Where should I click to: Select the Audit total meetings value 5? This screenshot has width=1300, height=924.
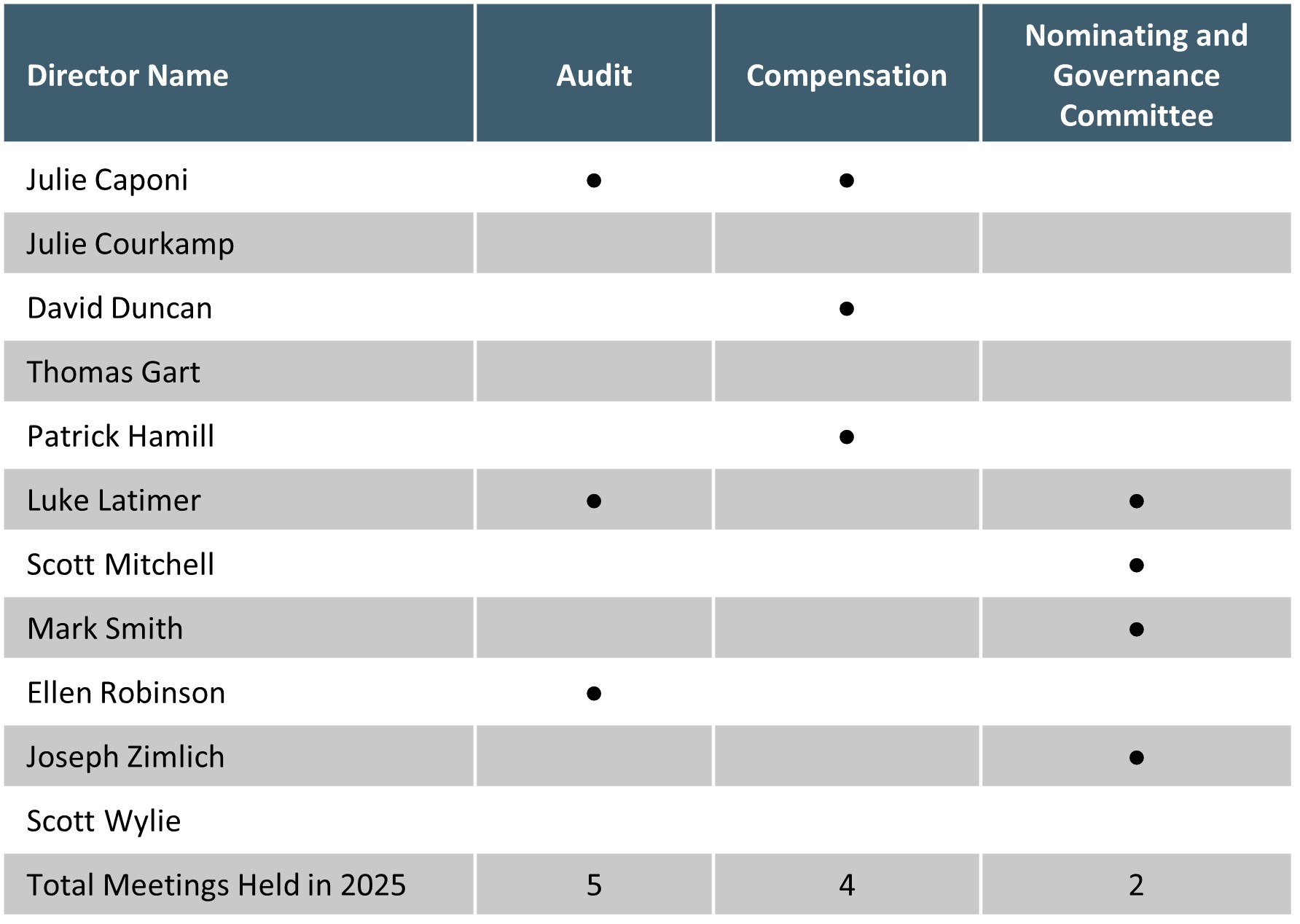pos(594,885)
